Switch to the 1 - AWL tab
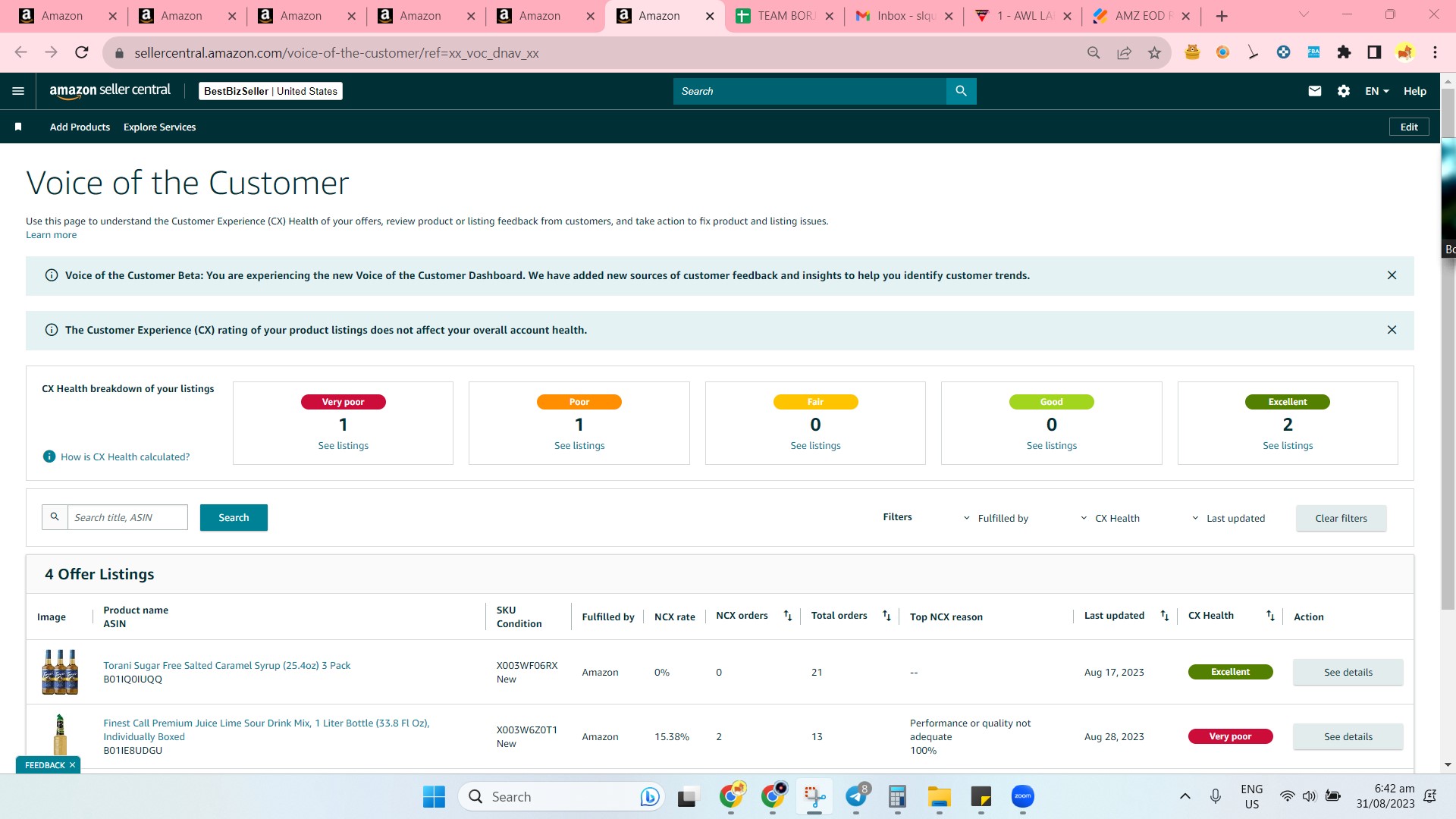 coord(1024,16)
